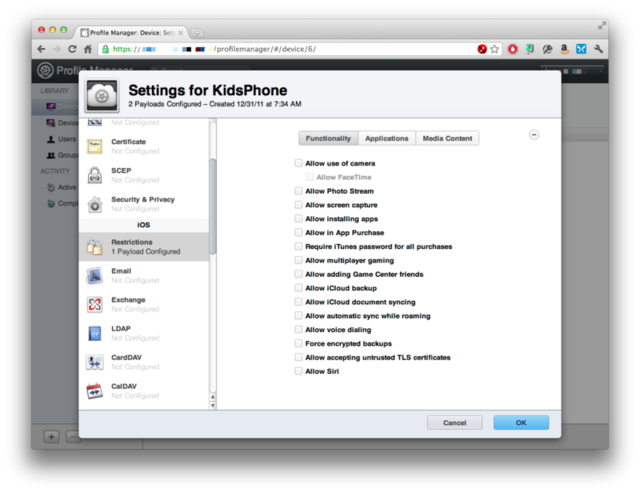Remove payload with minus circle button

pos(534,135)
